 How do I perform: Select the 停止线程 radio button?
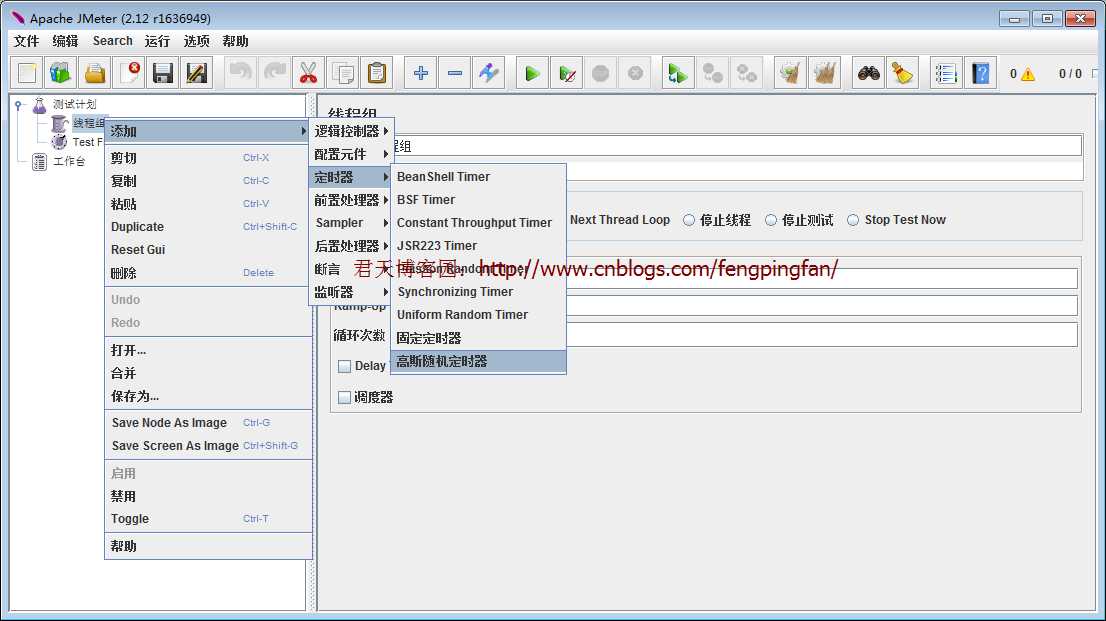[x=688, y=220]
